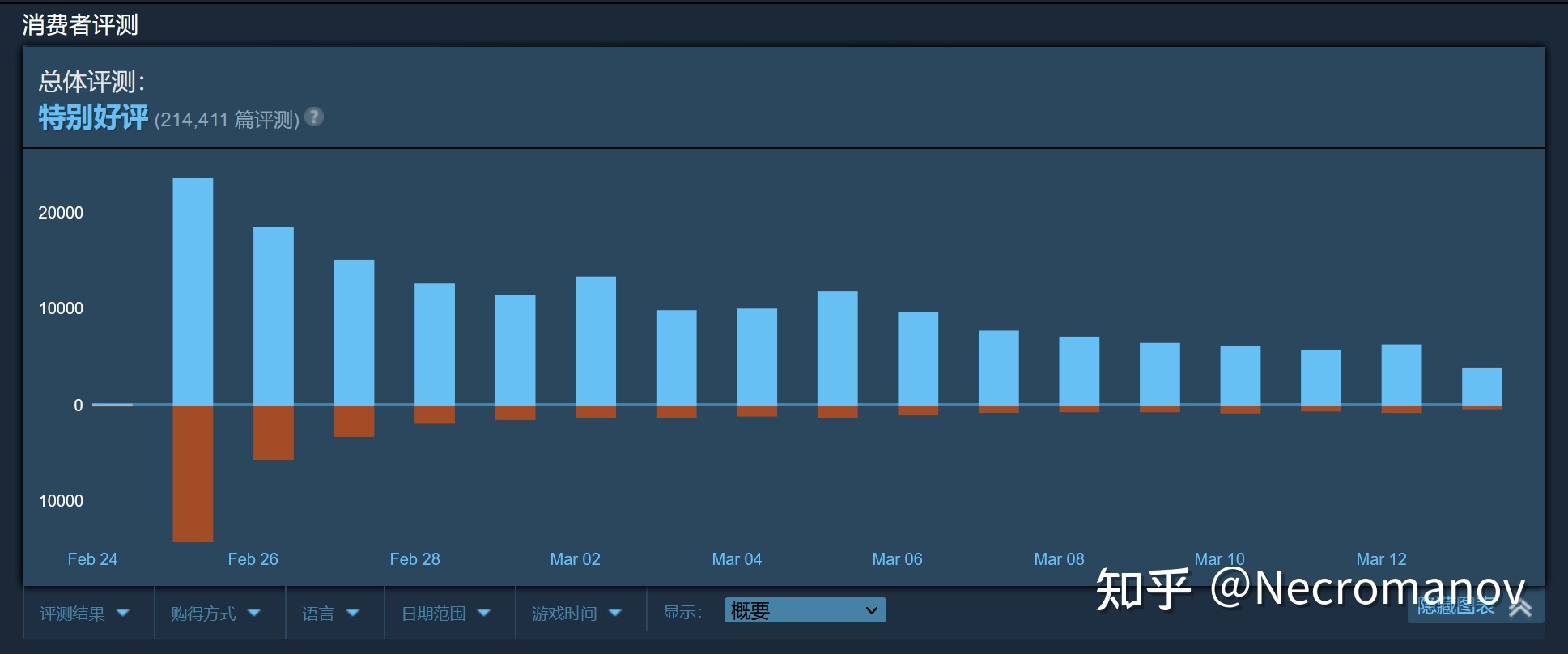
Task: Click the Mar 02 axis label
Action: tap(575, 559)
